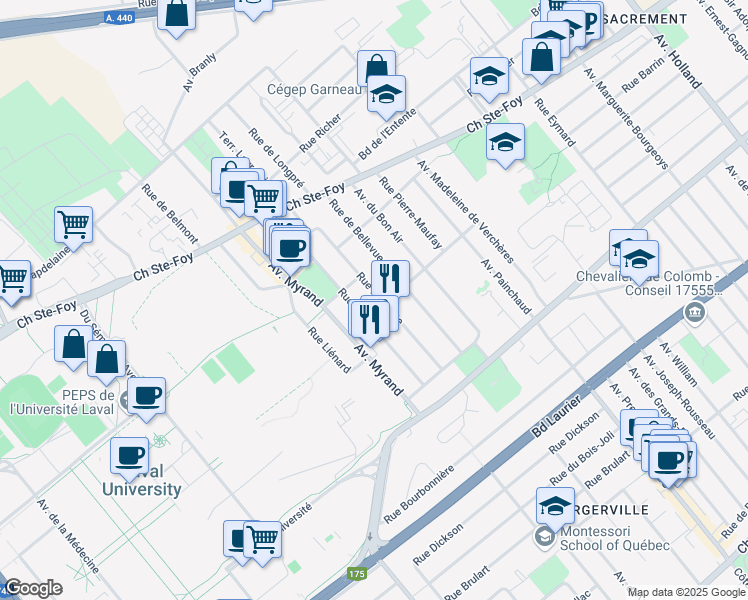Select the graduation cap marker above Montessori School
Image resolution: width=748 pixels, height=600 pixels.
pyautogui.click(x=555, y=507)
